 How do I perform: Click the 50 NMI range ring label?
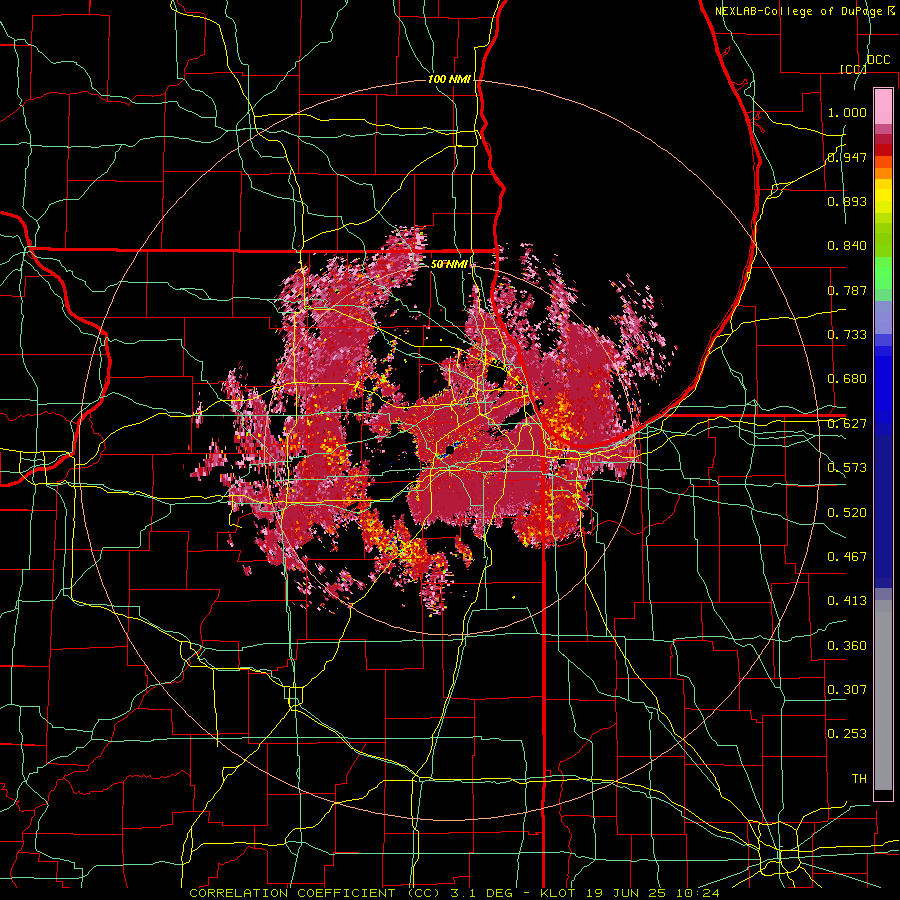tap(449, 264)
